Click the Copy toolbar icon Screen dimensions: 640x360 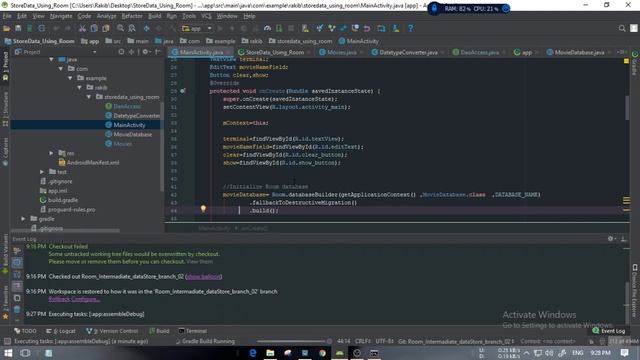tap(94, 29)
